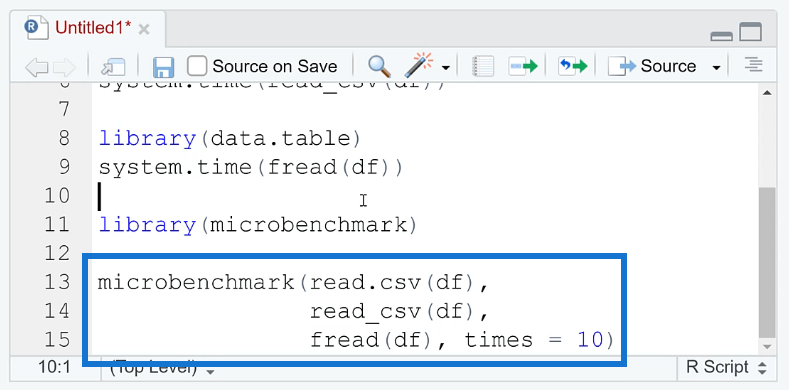Re-run previous code region icon
789x390 pixels.
point(573,66)
